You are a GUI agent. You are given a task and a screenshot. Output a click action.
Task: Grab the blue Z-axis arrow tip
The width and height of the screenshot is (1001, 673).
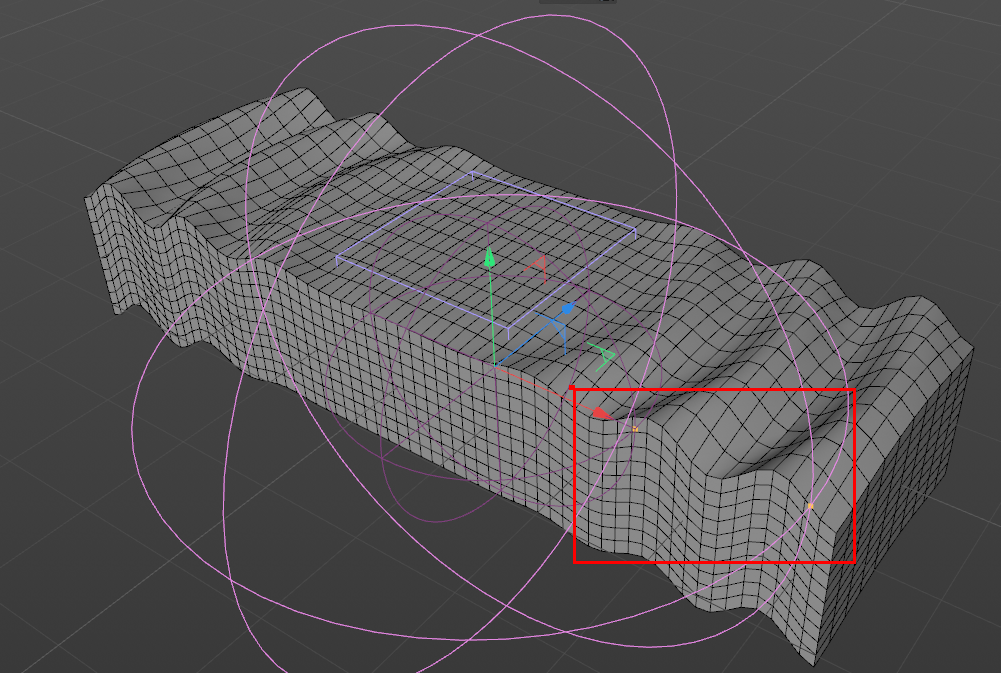[567, 309]
